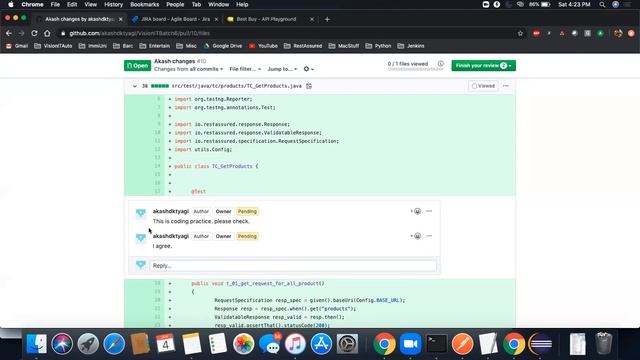Open Launchpad from the Dock
Image resolution: width=640 pixels, height=360 pixels.
(x=88, y=344)
